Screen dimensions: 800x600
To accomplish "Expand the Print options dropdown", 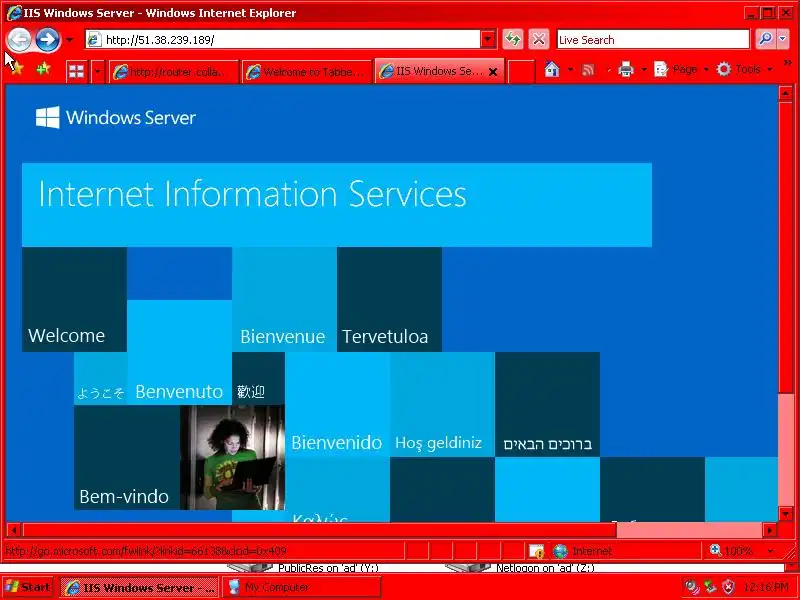I will pos(644,69).
